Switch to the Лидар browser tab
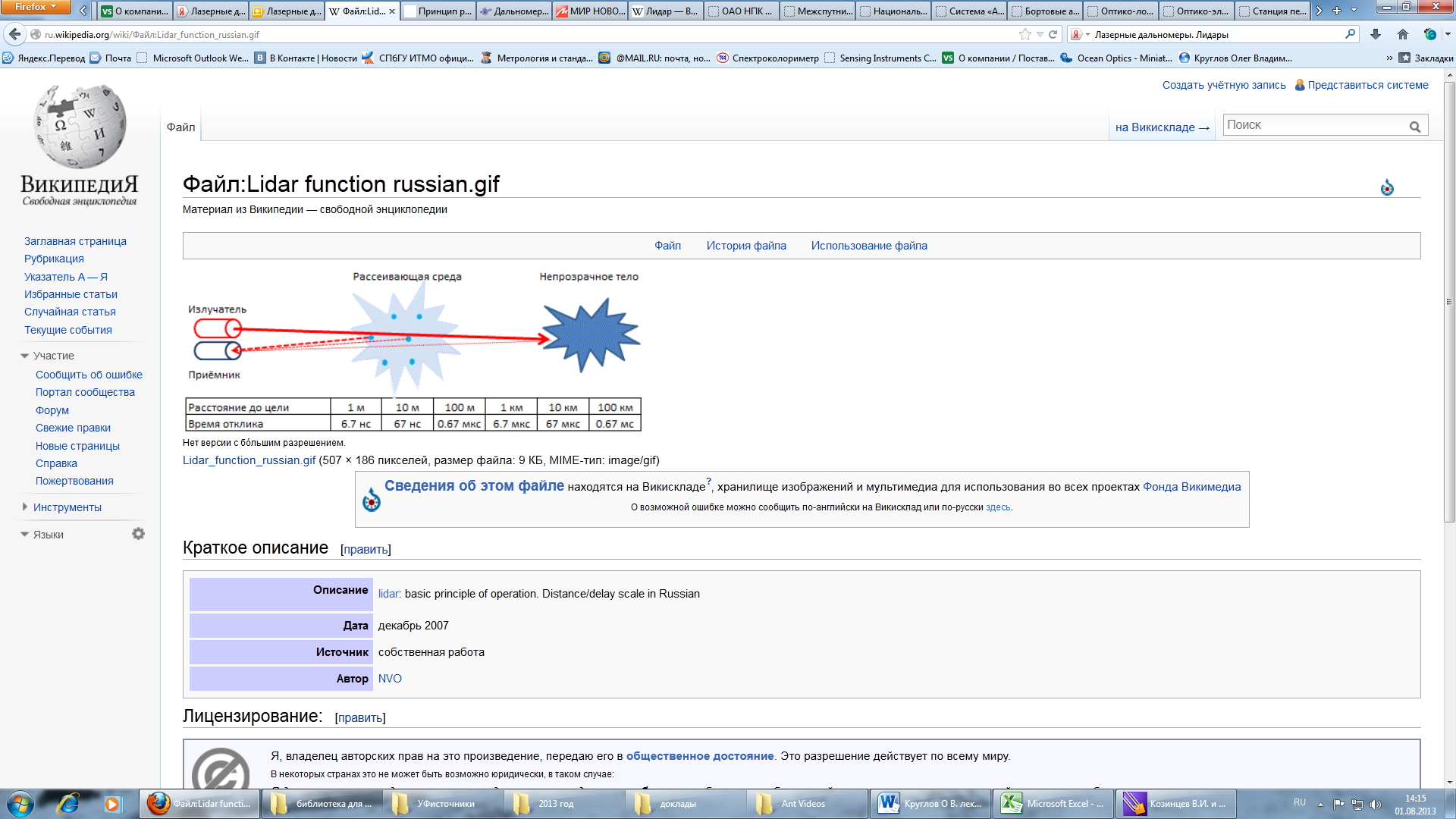This screenshot has width=1456, height=819. pyautogui.click(x=665, y=11)
